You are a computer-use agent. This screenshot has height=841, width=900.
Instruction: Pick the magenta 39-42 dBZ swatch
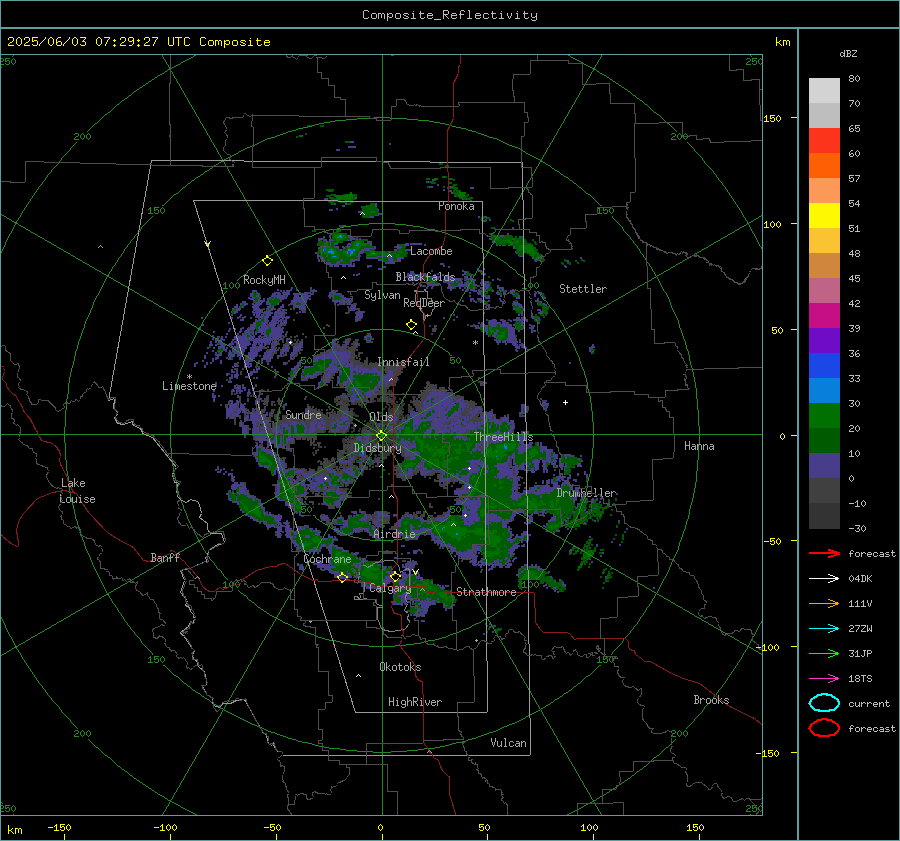(x=824, y=315)
